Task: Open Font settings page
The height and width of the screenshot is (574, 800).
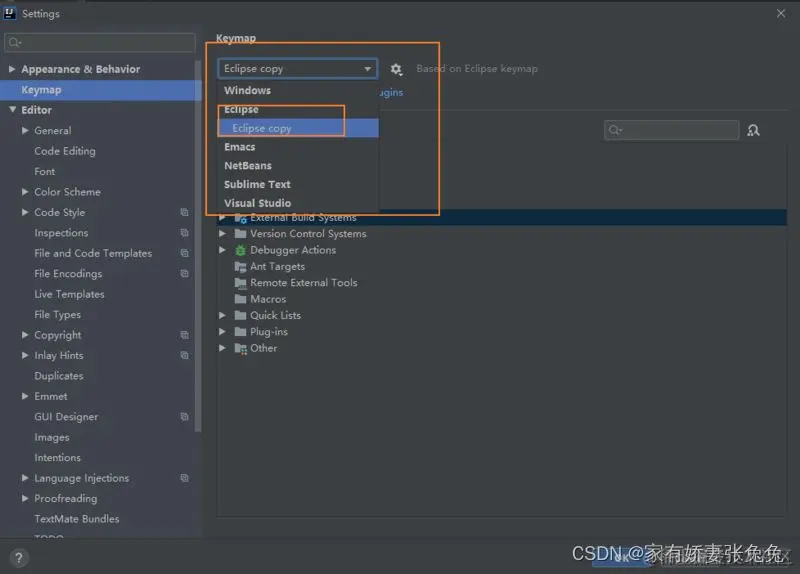Action: 44,171
